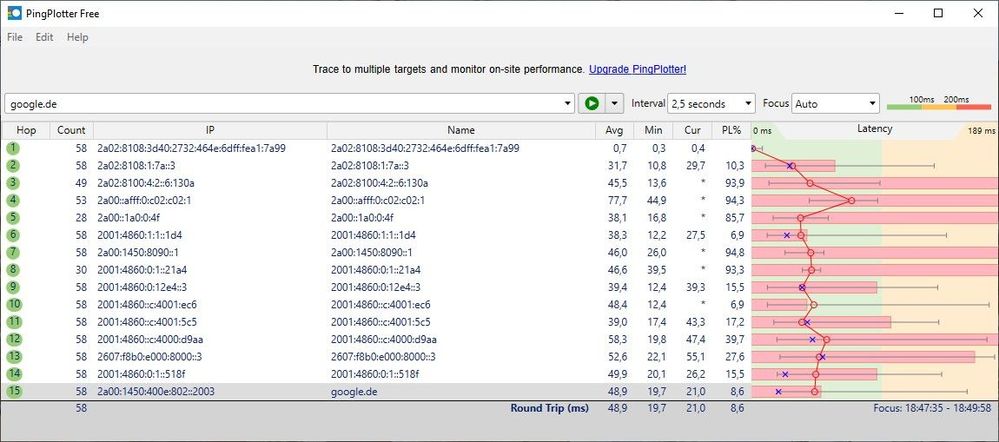Select hop 10 green circle icon

click(14, 304)
